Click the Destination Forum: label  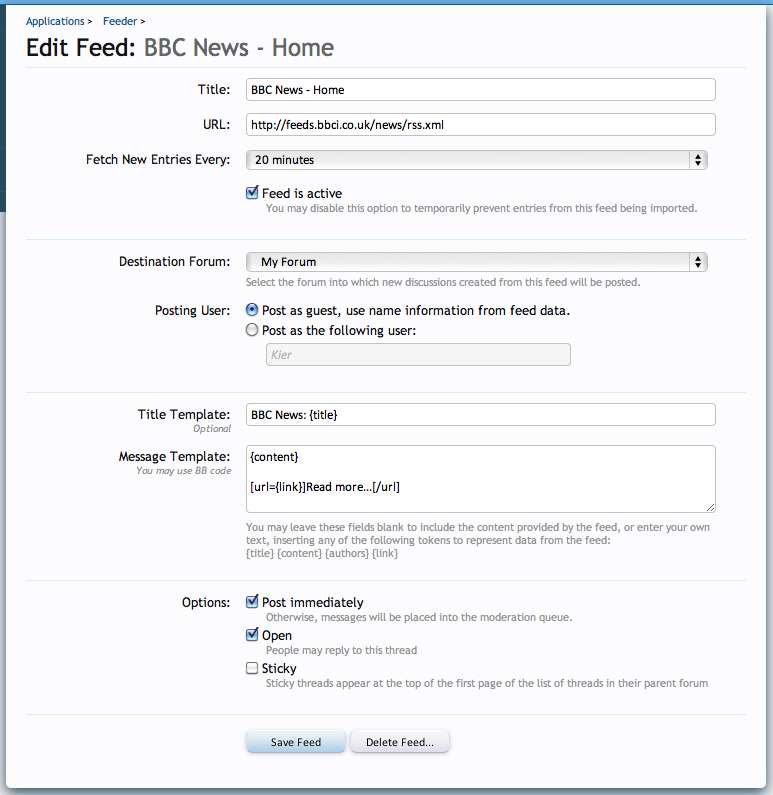pyautogui.click(x=174, y=261)
